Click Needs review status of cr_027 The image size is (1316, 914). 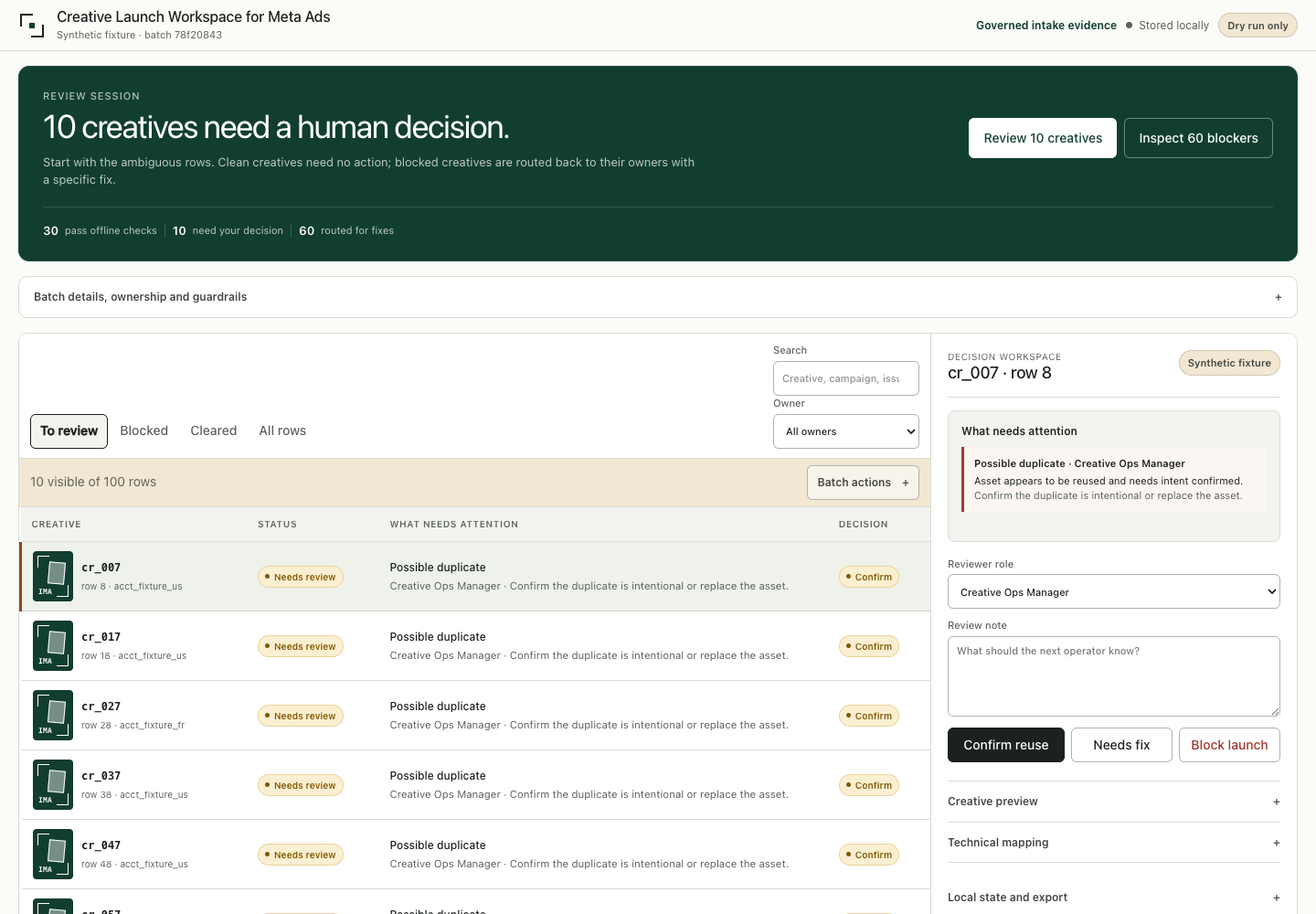click(x=301, y=716)
